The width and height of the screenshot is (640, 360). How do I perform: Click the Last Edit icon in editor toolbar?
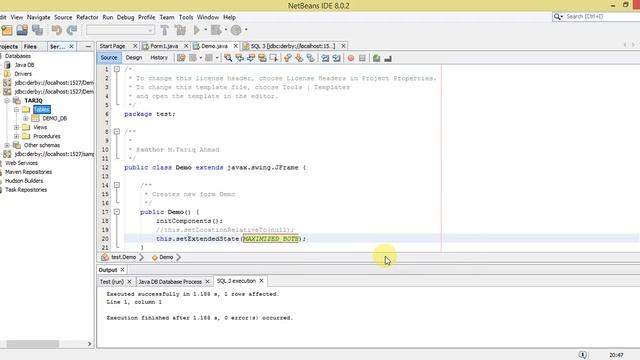coord(181,58)
